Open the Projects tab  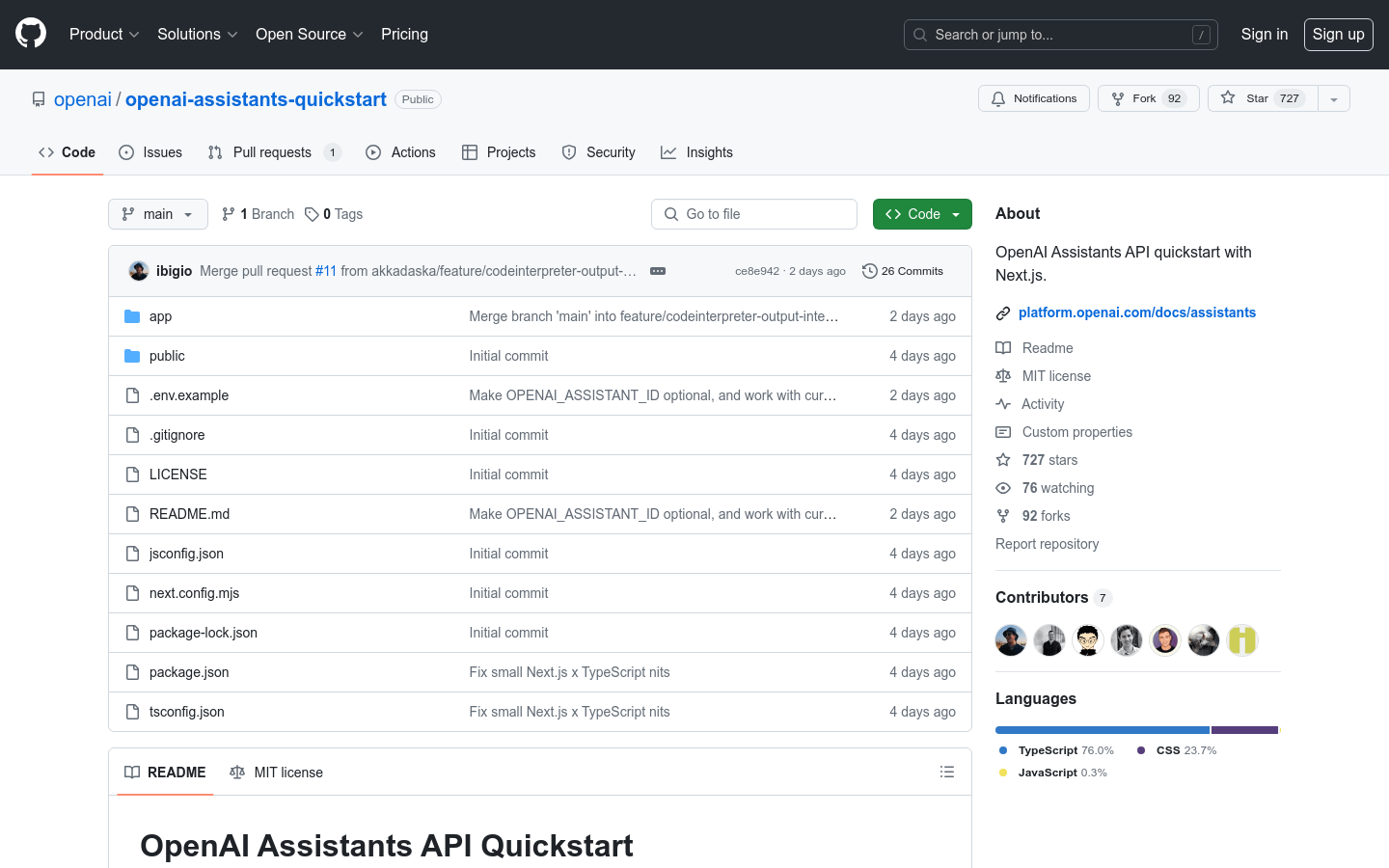pyautogui.click(x=499, y=152)
